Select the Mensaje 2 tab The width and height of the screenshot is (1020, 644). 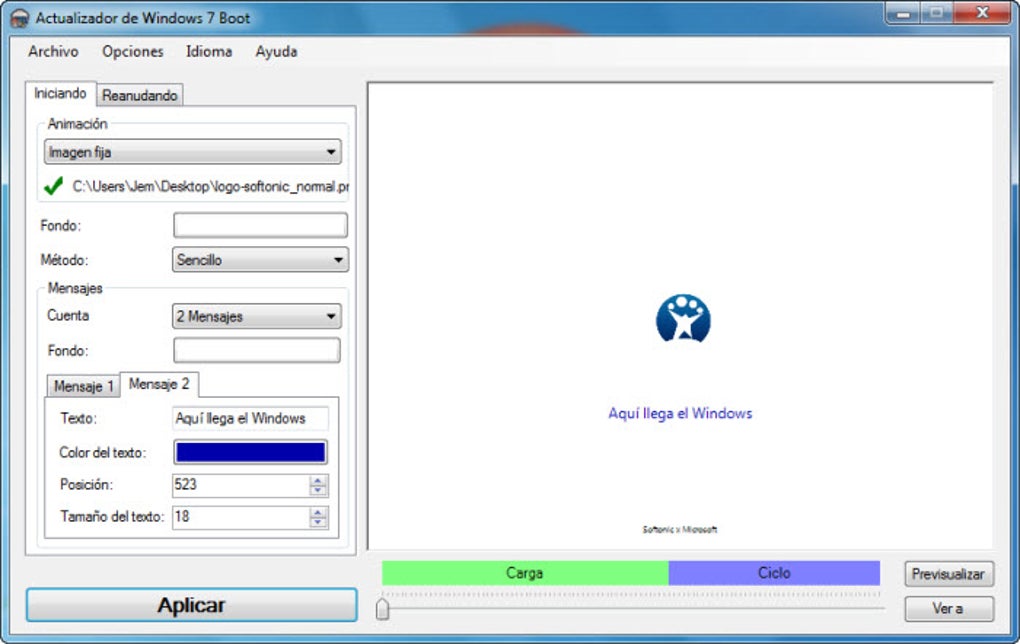pos(159,384)
